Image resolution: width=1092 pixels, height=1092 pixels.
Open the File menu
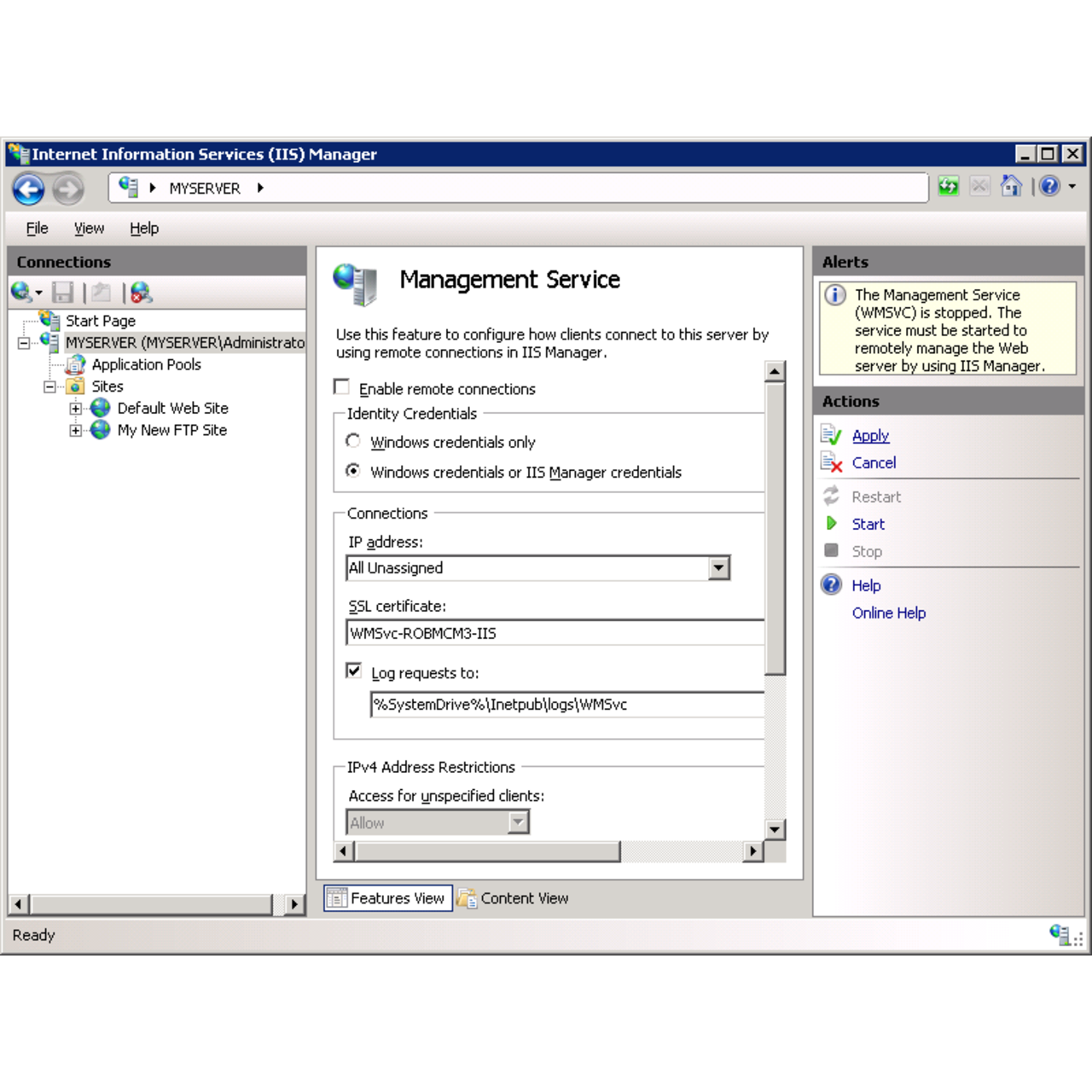point(37,228)
